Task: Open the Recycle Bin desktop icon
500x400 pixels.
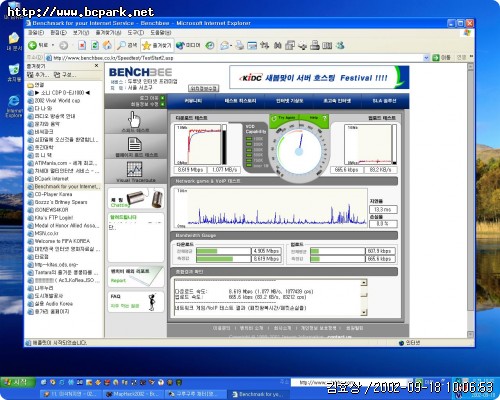Action: 14,73
